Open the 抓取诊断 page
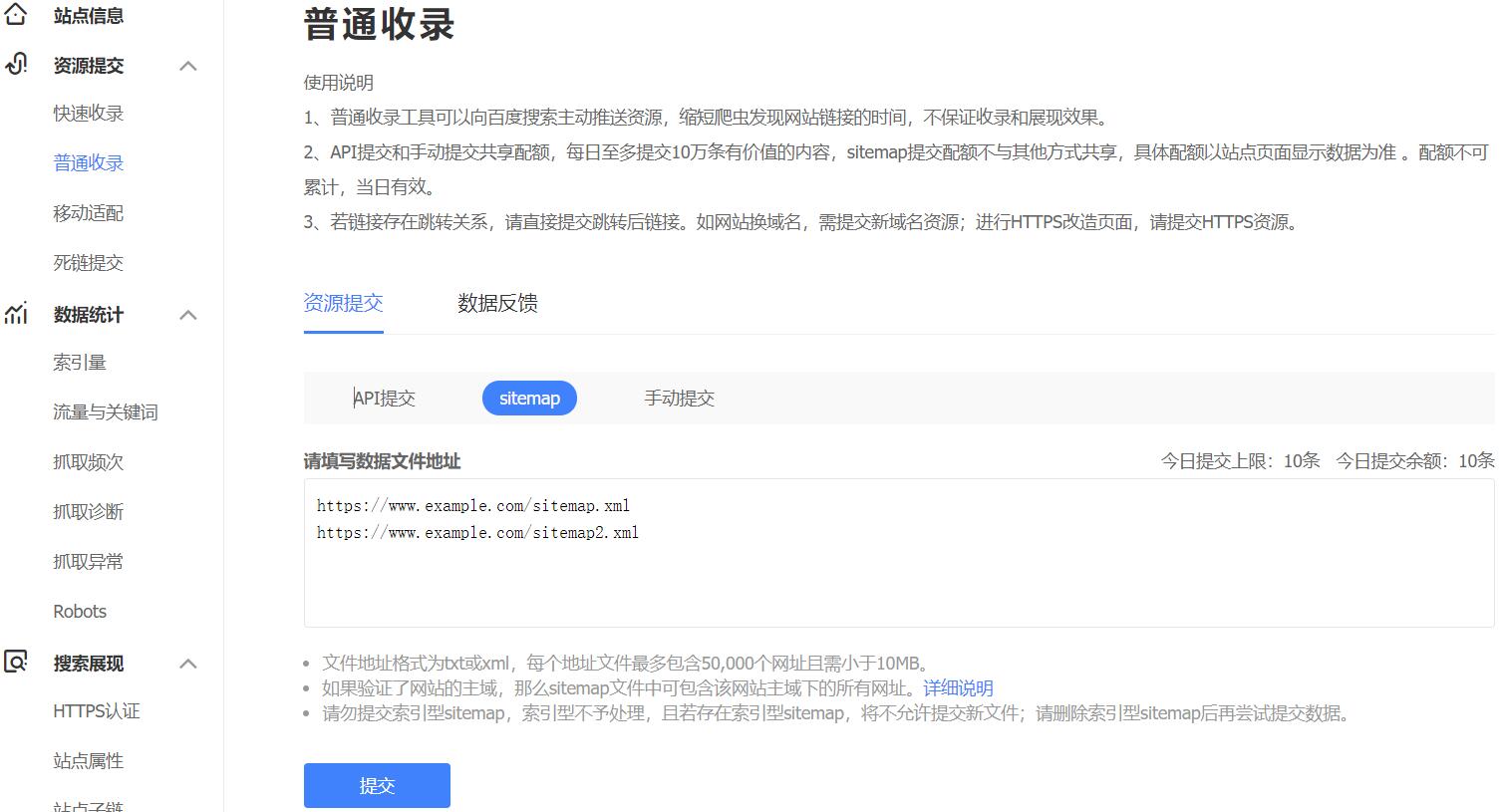 point(87,511)
